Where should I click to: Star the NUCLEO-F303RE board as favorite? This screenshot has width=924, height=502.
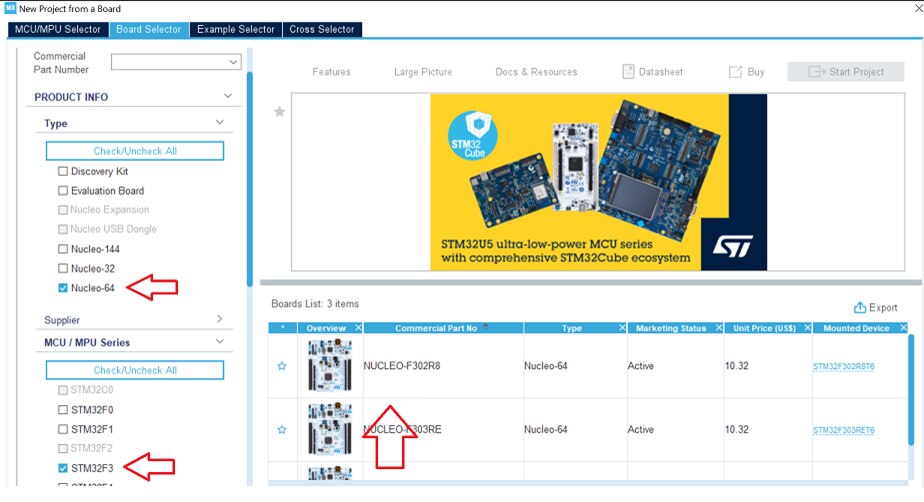282,430
